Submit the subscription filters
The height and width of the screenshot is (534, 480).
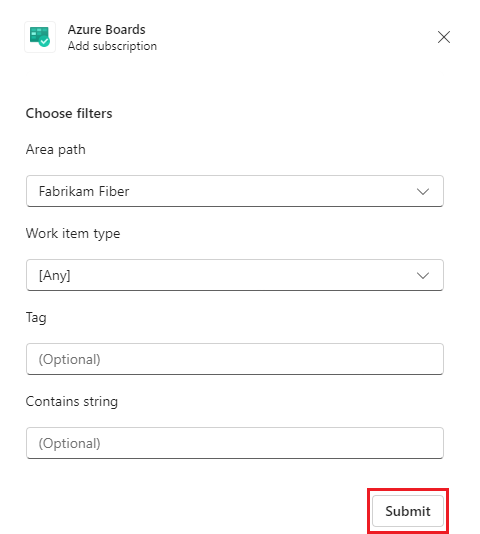(408, 511)
